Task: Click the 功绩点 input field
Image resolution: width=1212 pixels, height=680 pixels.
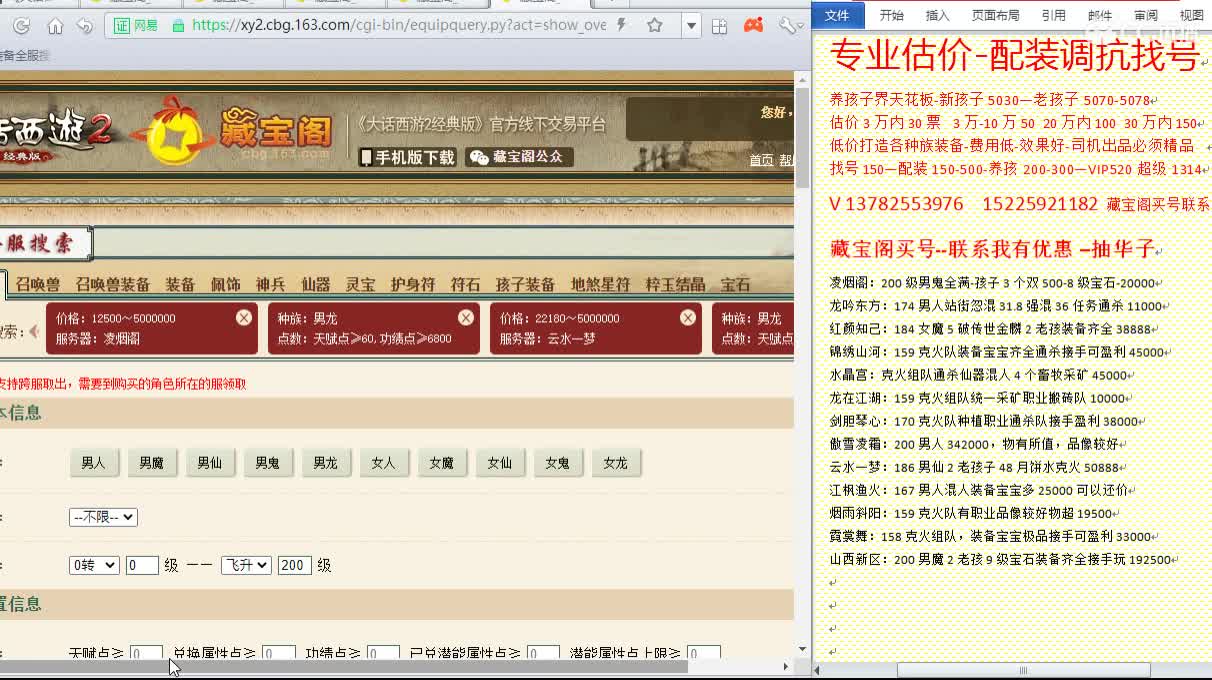Action: click(383, 653)
